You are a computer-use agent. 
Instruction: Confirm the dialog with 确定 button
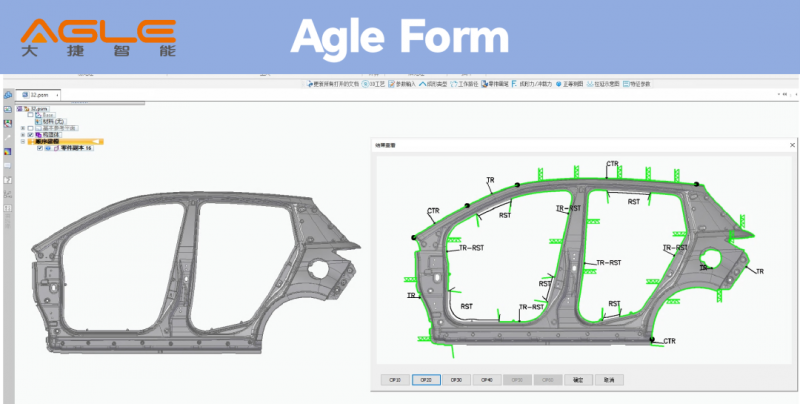[x=579, y=380]
